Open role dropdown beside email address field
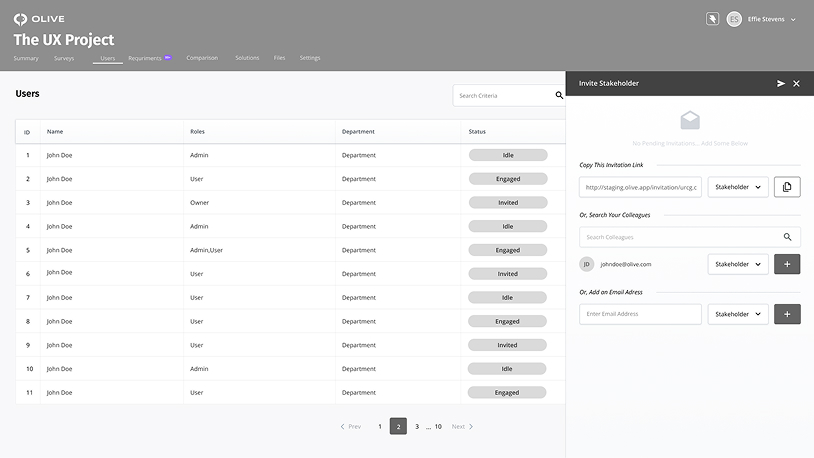Screen dimensions: 814x458 738,314
